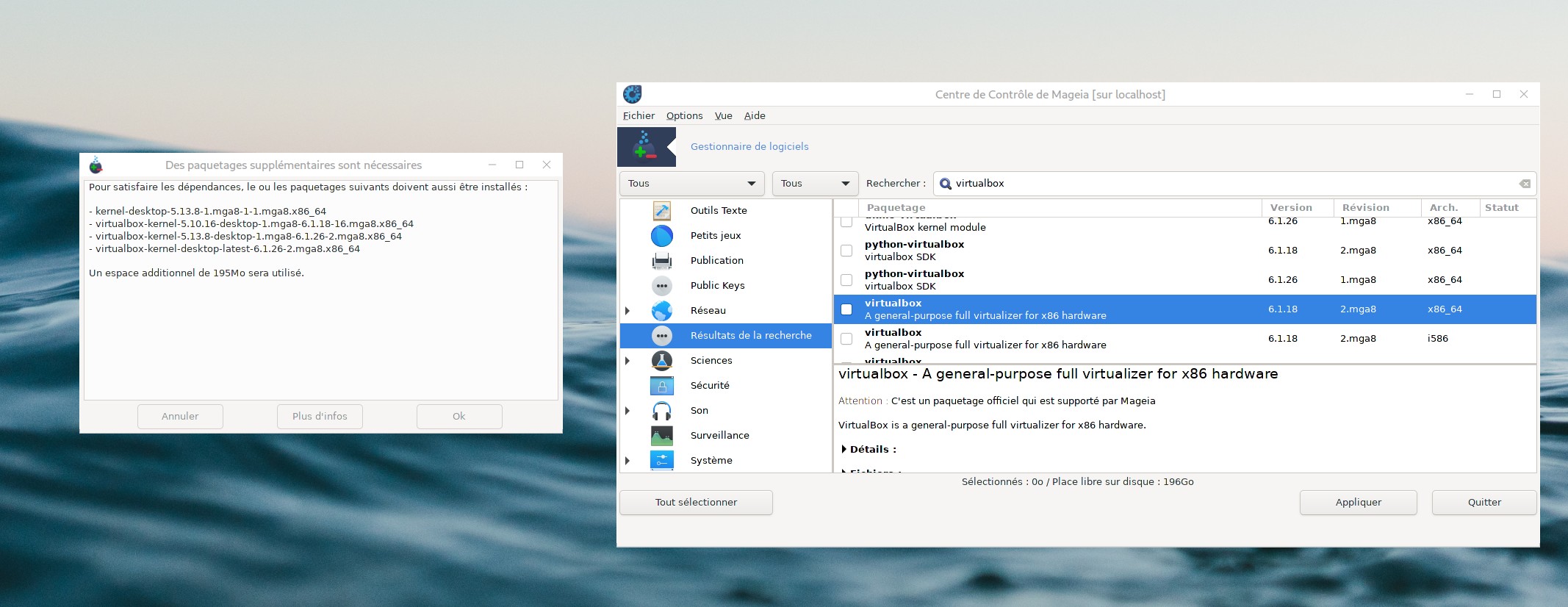1568x607 pixels.
Task: Click the Sécurité padlock icon
Action: click(662, 386)
